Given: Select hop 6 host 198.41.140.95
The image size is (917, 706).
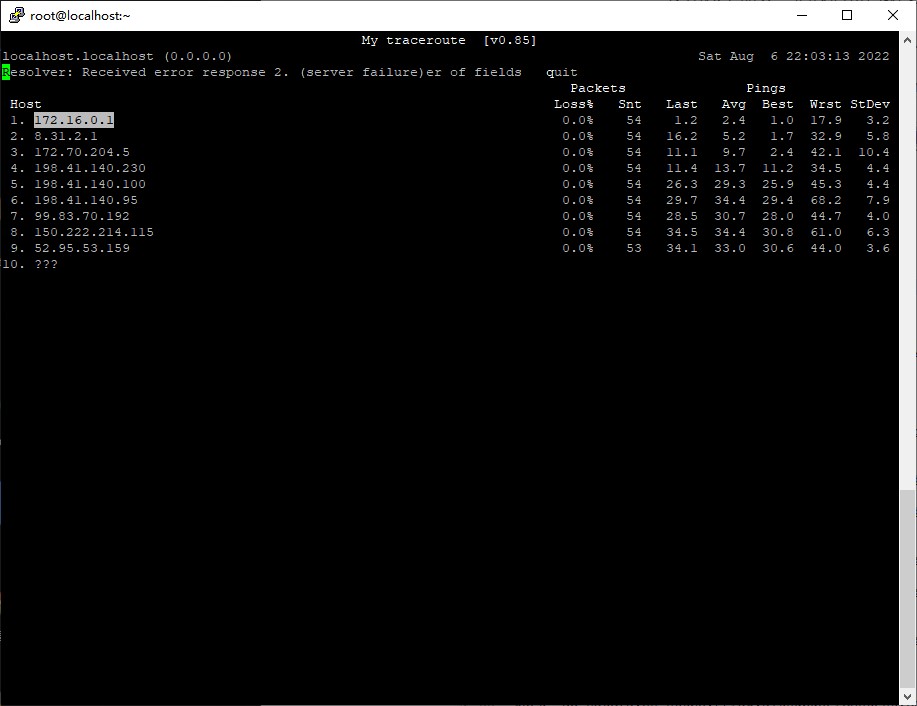Looking at the screenshot, I should click(86, 200).
